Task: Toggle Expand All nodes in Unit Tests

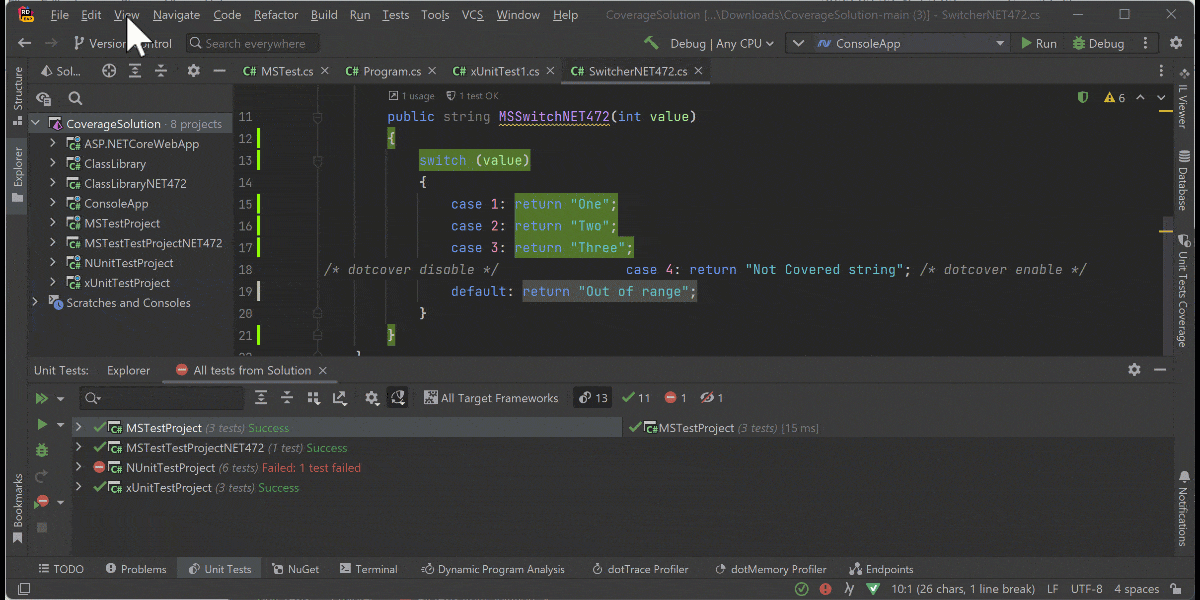Action: point(262,397)
